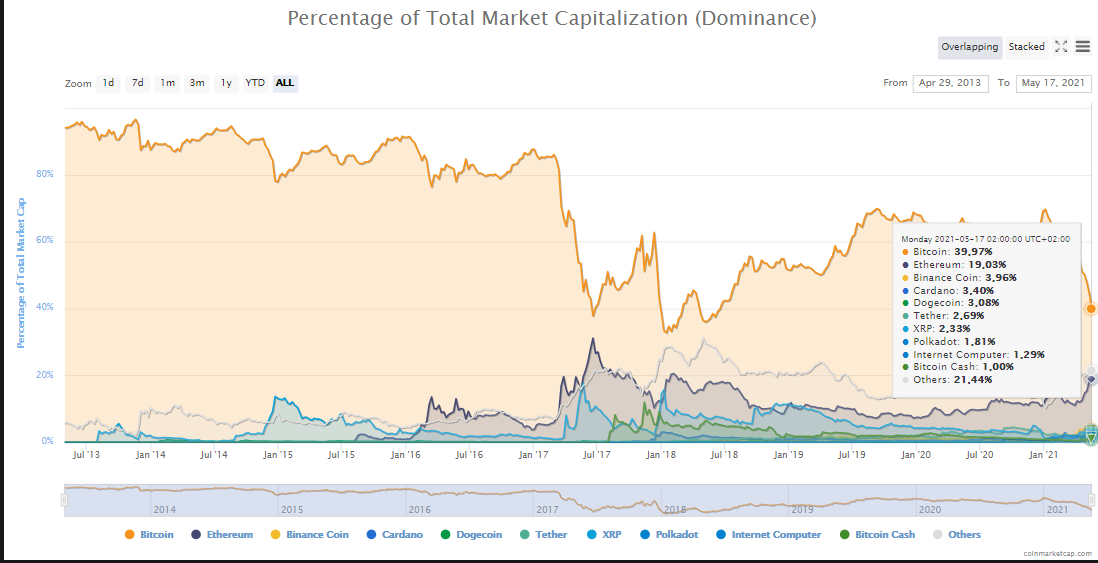Screen dimensions: 1098x563
Task: Select the ALL zoom range
Action: [x=285, y=83]
